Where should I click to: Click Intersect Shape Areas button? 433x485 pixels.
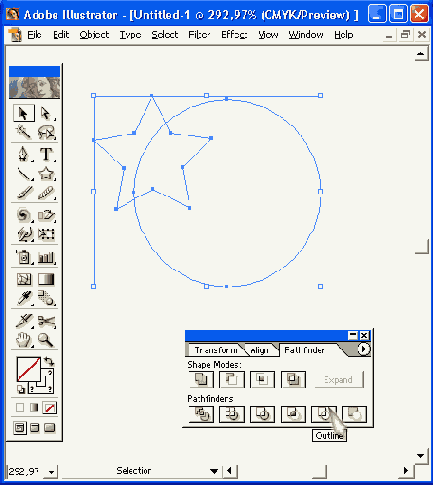pos(262,379)
